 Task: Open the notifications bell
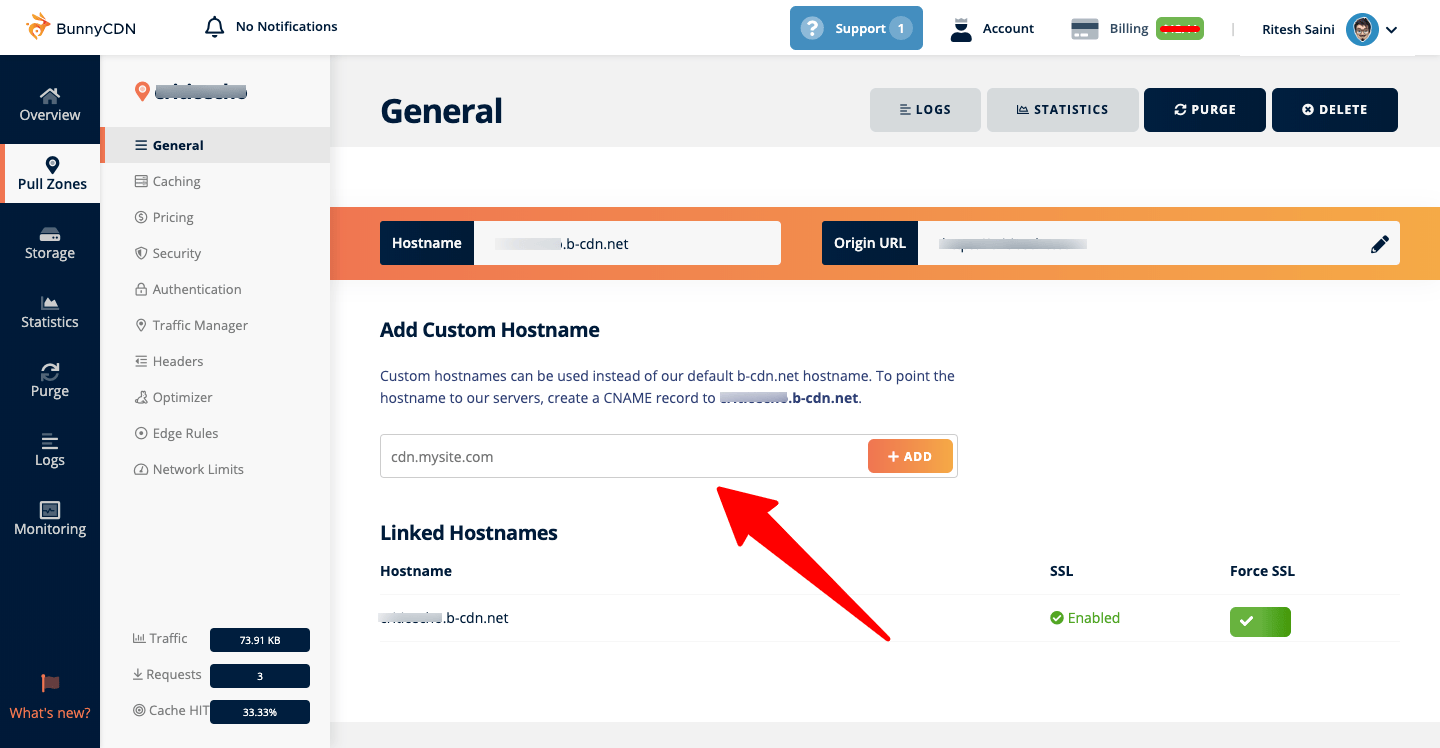click(214, 27)
